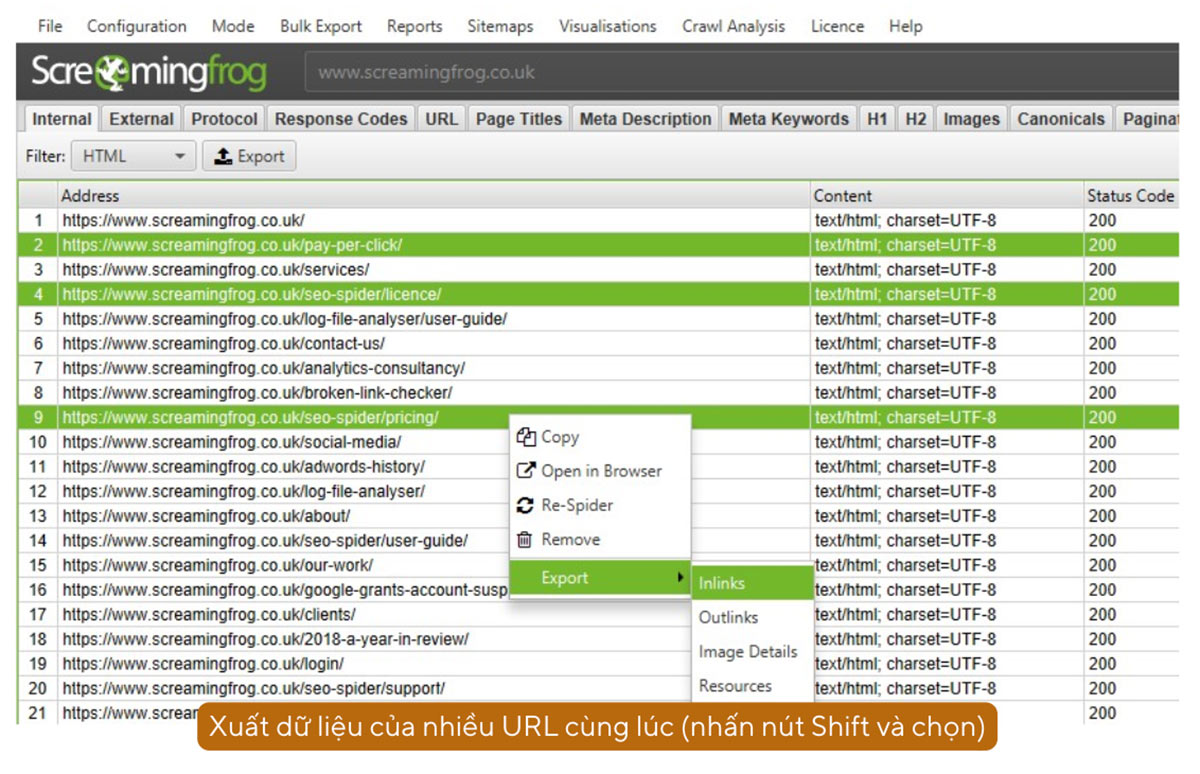Expand the Export submenu arrow

[x=681, y=578]
